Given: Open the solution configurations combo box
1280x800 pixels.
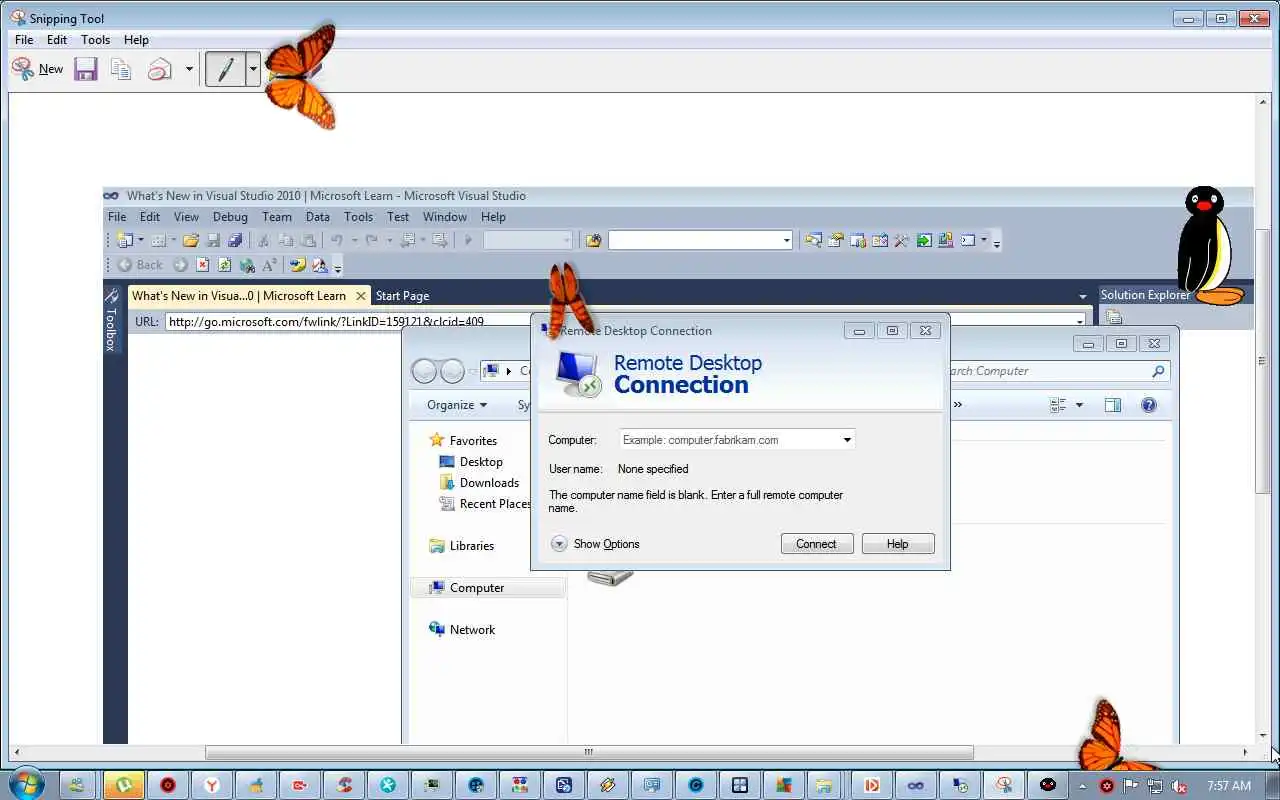Looking at the screenshot, I should pos(528,240).
